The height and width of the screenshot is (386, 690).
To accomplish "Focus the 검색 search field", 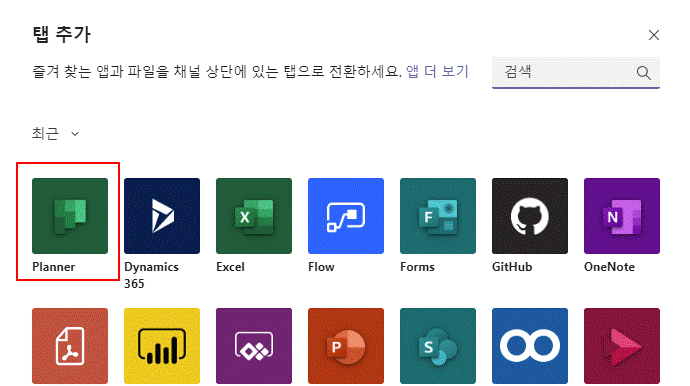I will [576, 73].
